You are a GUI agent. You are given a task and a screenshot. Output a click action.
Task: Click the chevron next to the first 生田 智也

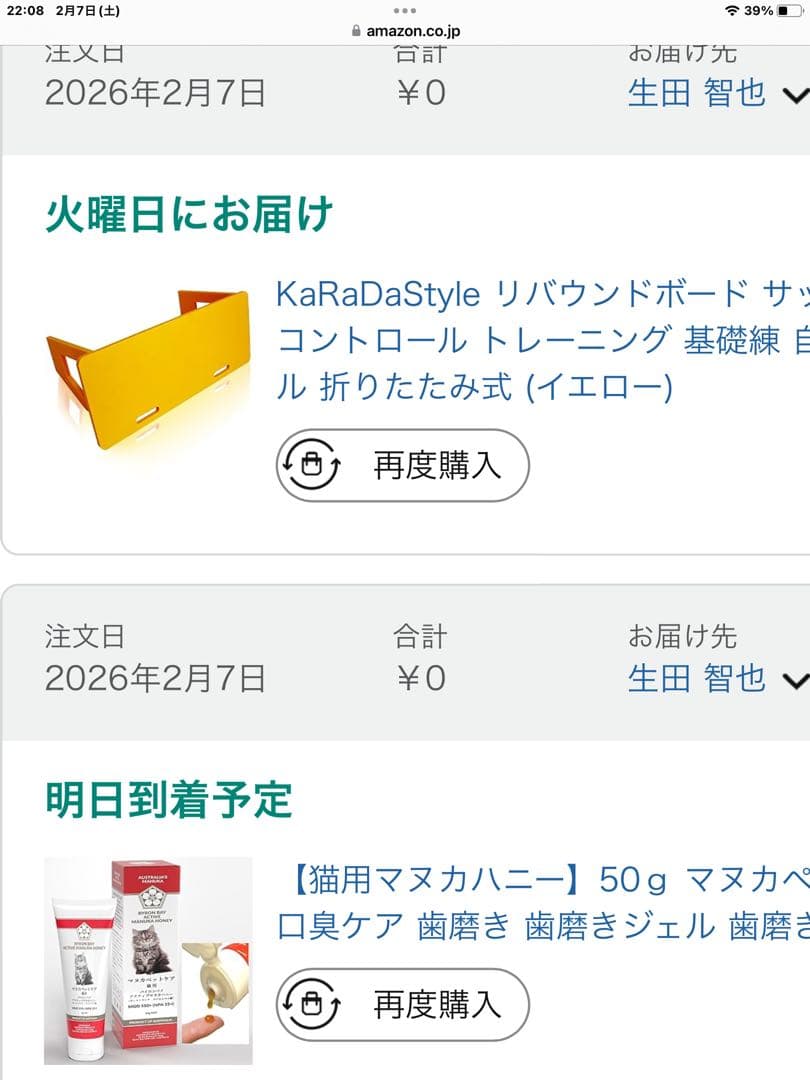pos(796,95)
